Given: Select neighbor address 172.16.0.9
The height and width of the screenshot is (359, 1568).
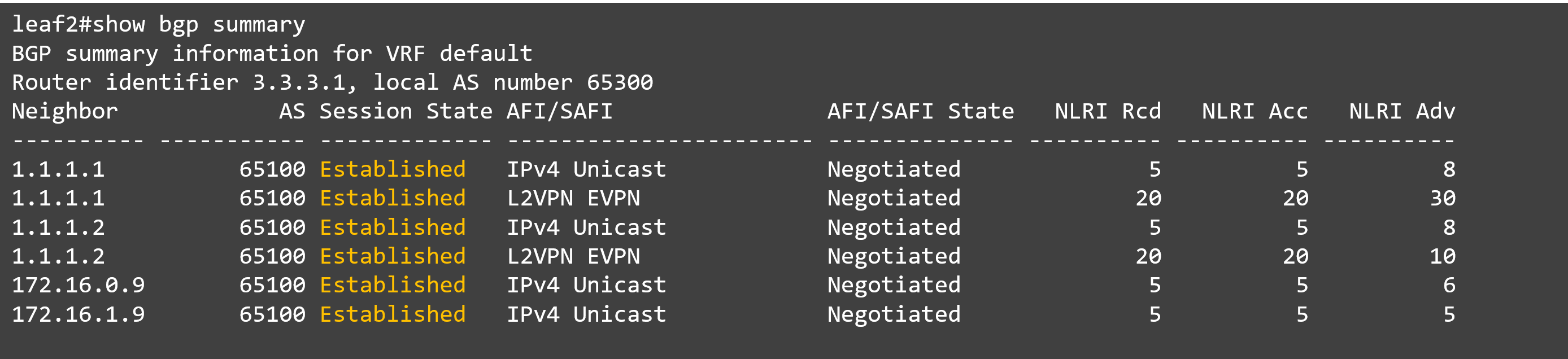Looking at the screenshot, I should 78,286.
